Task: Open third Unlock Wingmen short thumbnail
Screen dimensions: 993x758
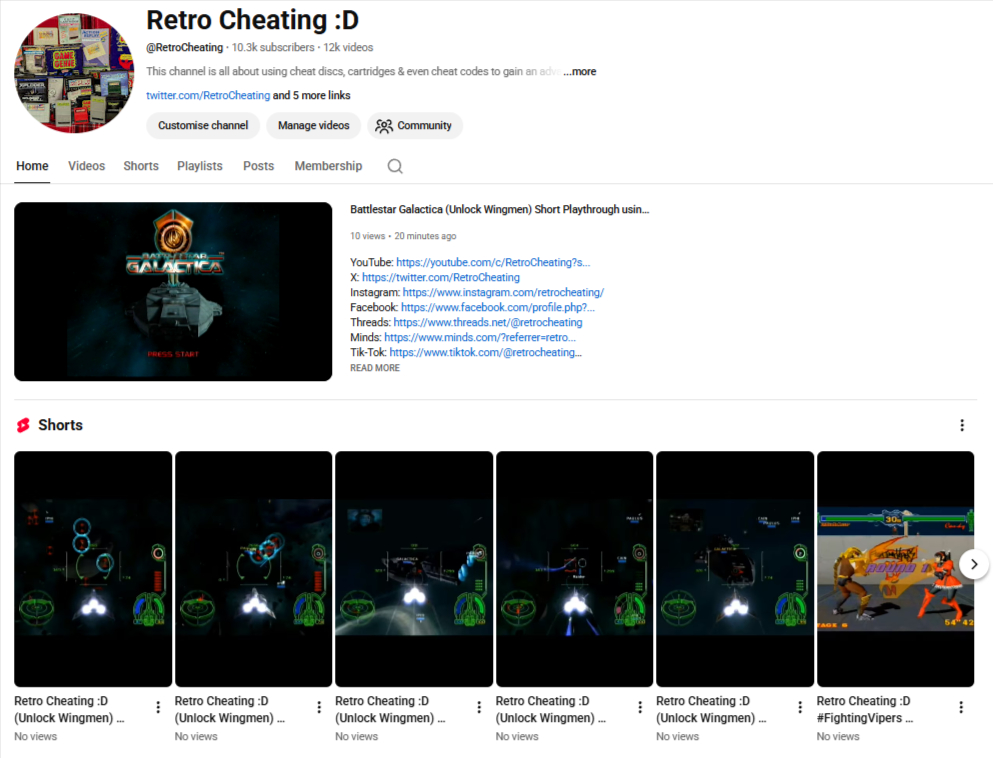Action: (414, 569)
